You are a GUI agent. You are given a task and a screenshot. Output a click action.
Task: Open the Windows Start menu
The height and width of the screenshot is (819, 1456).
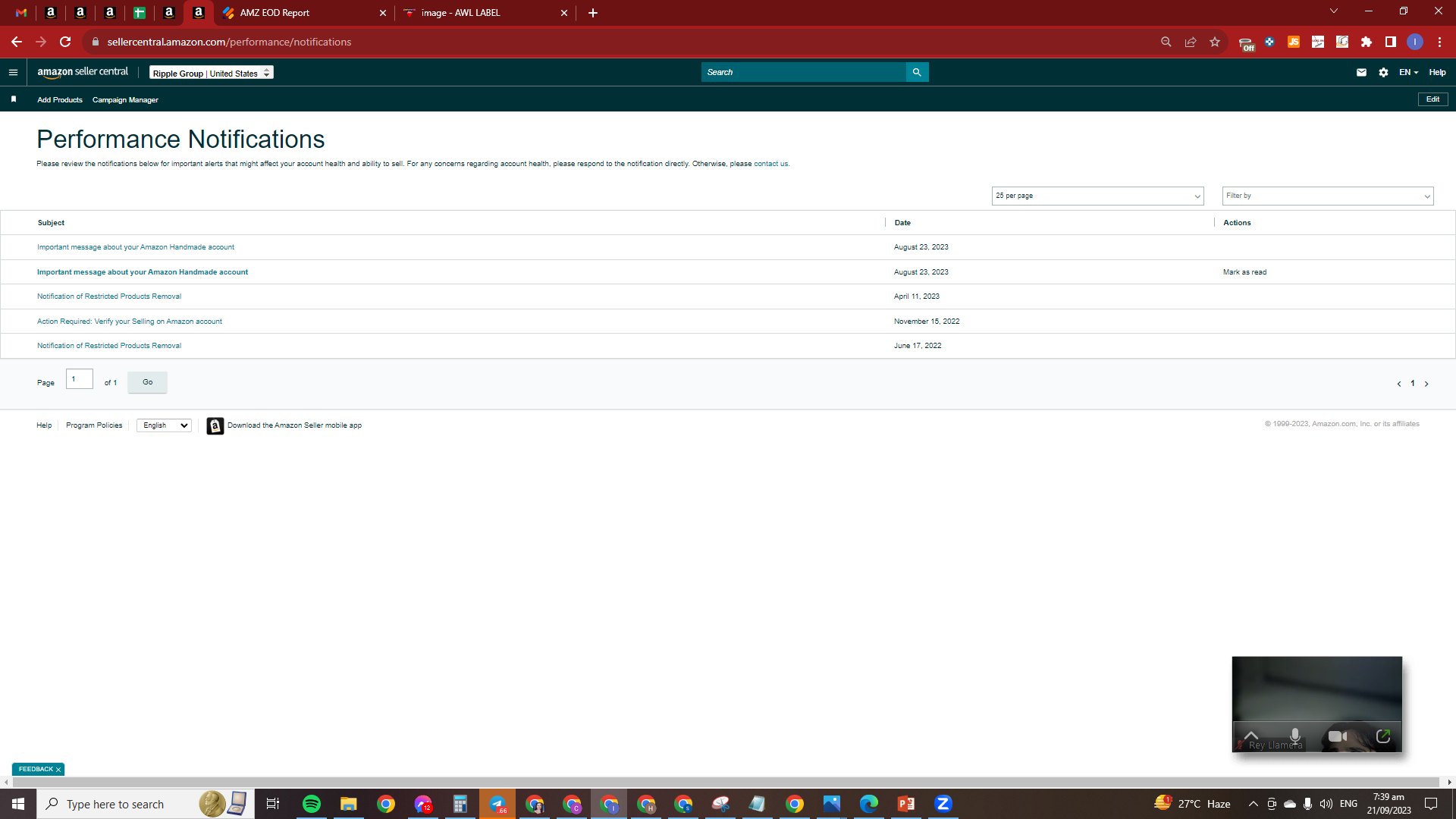tap(18, 804)
